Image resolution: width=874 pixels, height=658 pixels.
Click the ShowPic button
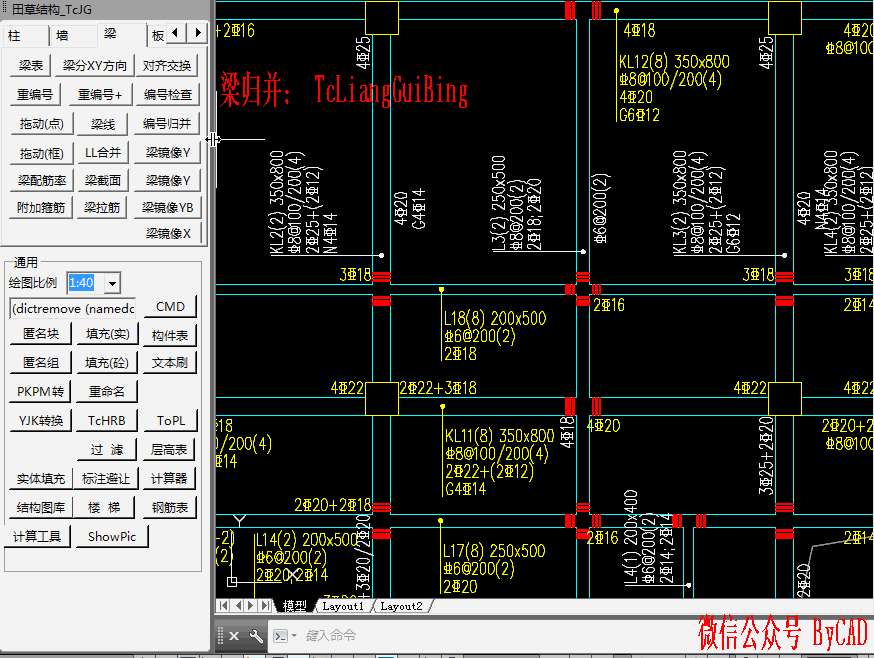pos(111,537)
